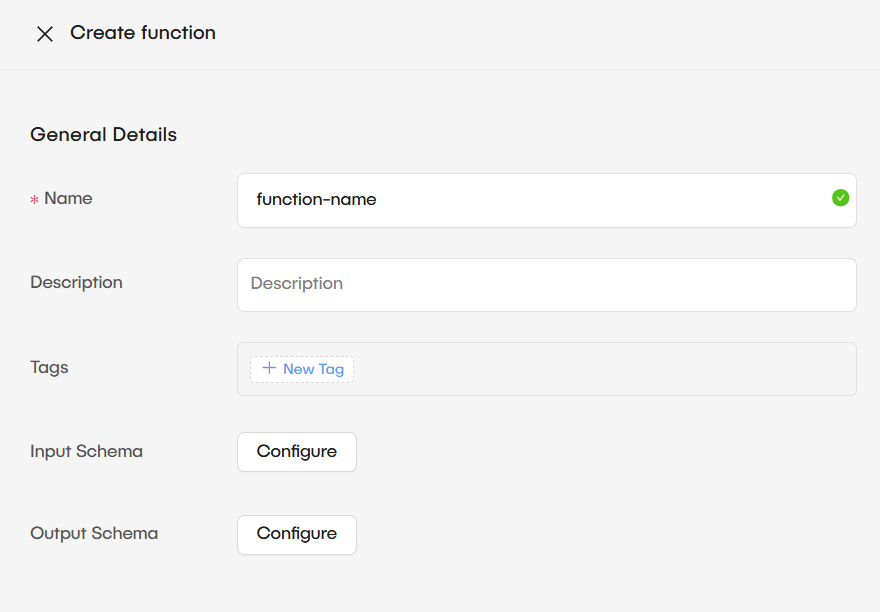880x612 pixels.
Task: Open the Input Schema Configure dialog
Action: (296, 451)
